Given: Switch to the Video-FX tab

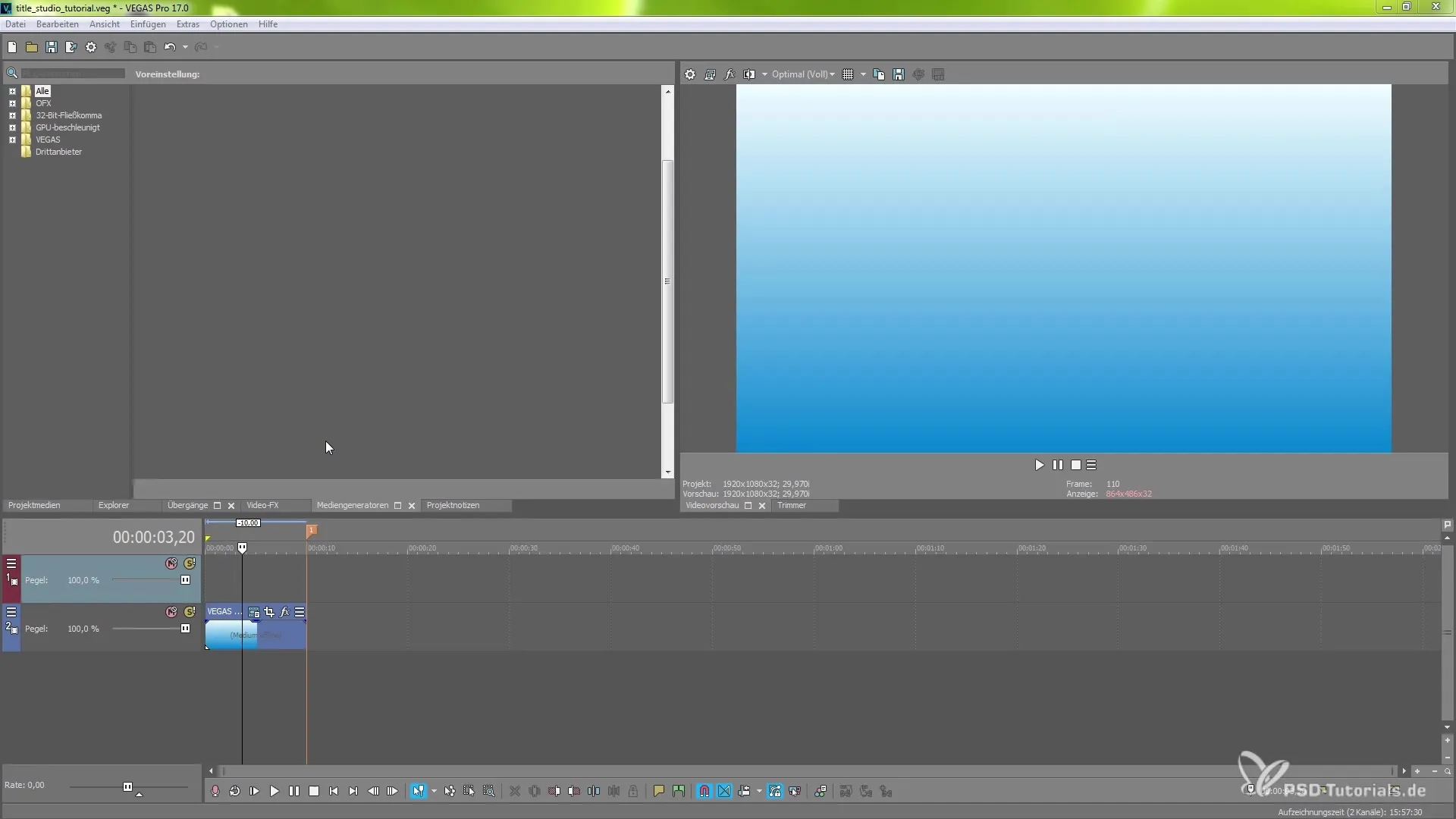Looking at the screenshot, I should [x=262, y=505].
